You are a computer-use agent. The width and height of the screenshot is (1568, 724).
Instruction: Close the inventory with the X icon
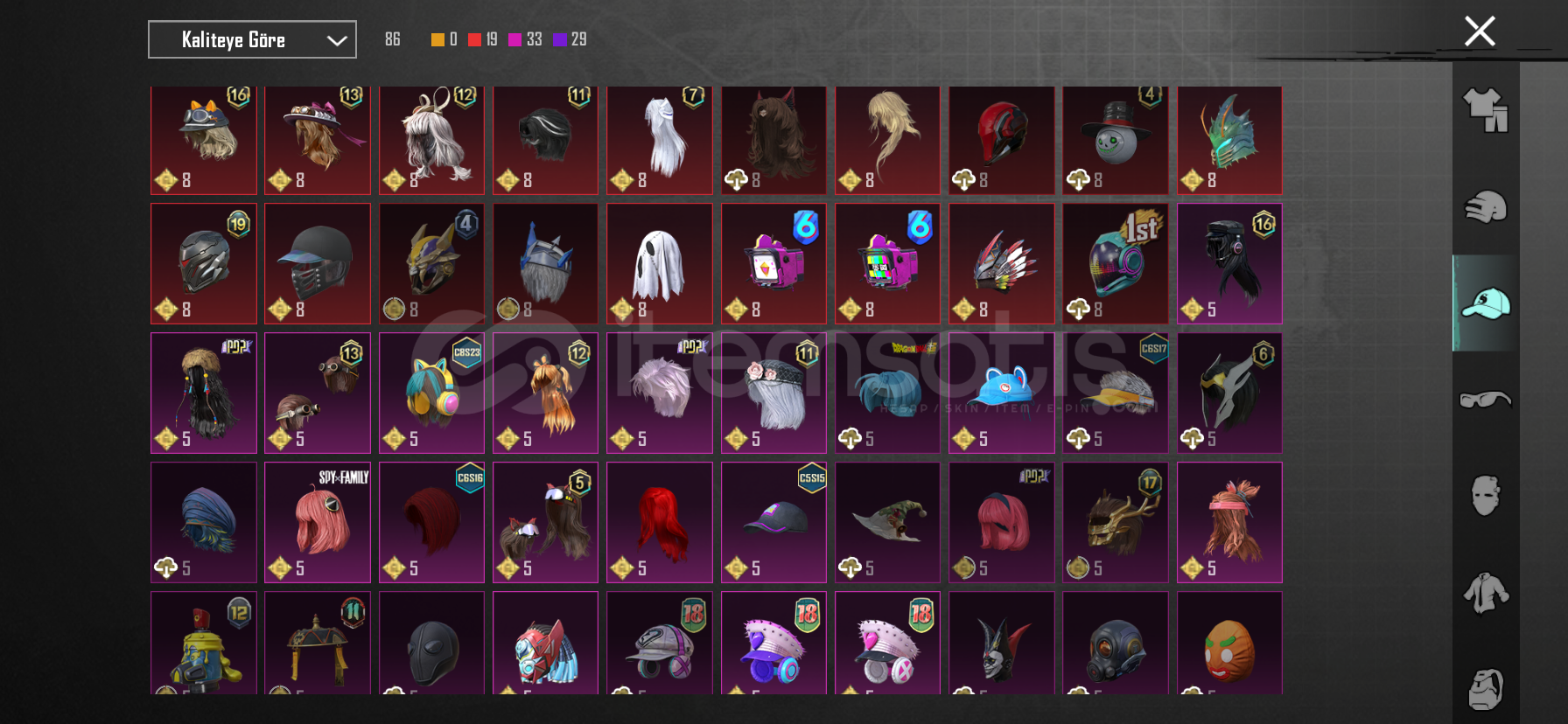1480,31
